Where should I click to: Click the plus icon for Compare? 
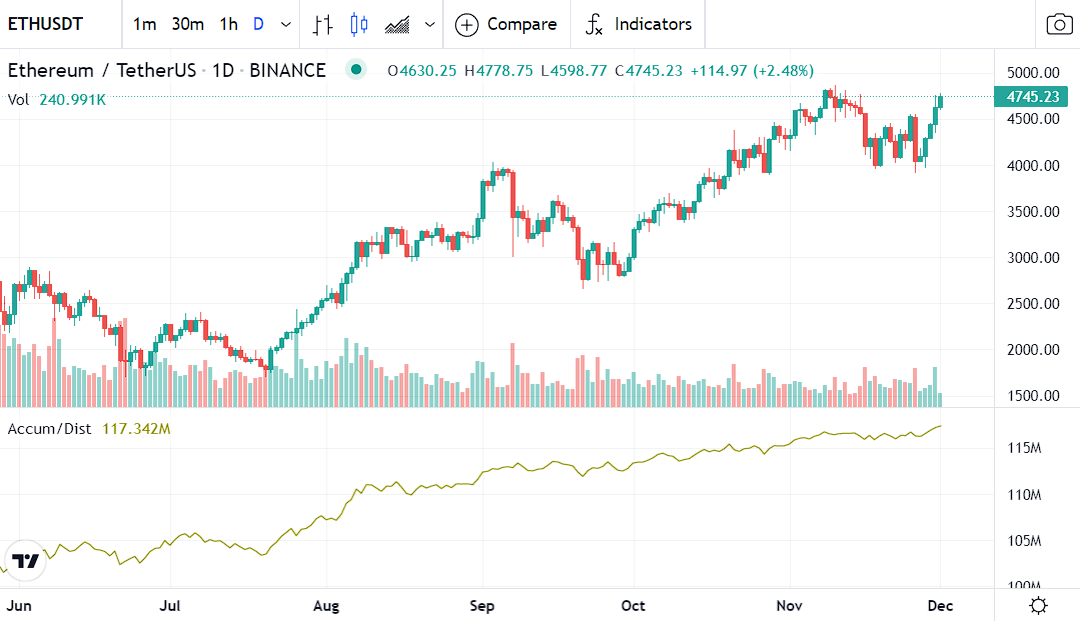[x=466, y=24]
